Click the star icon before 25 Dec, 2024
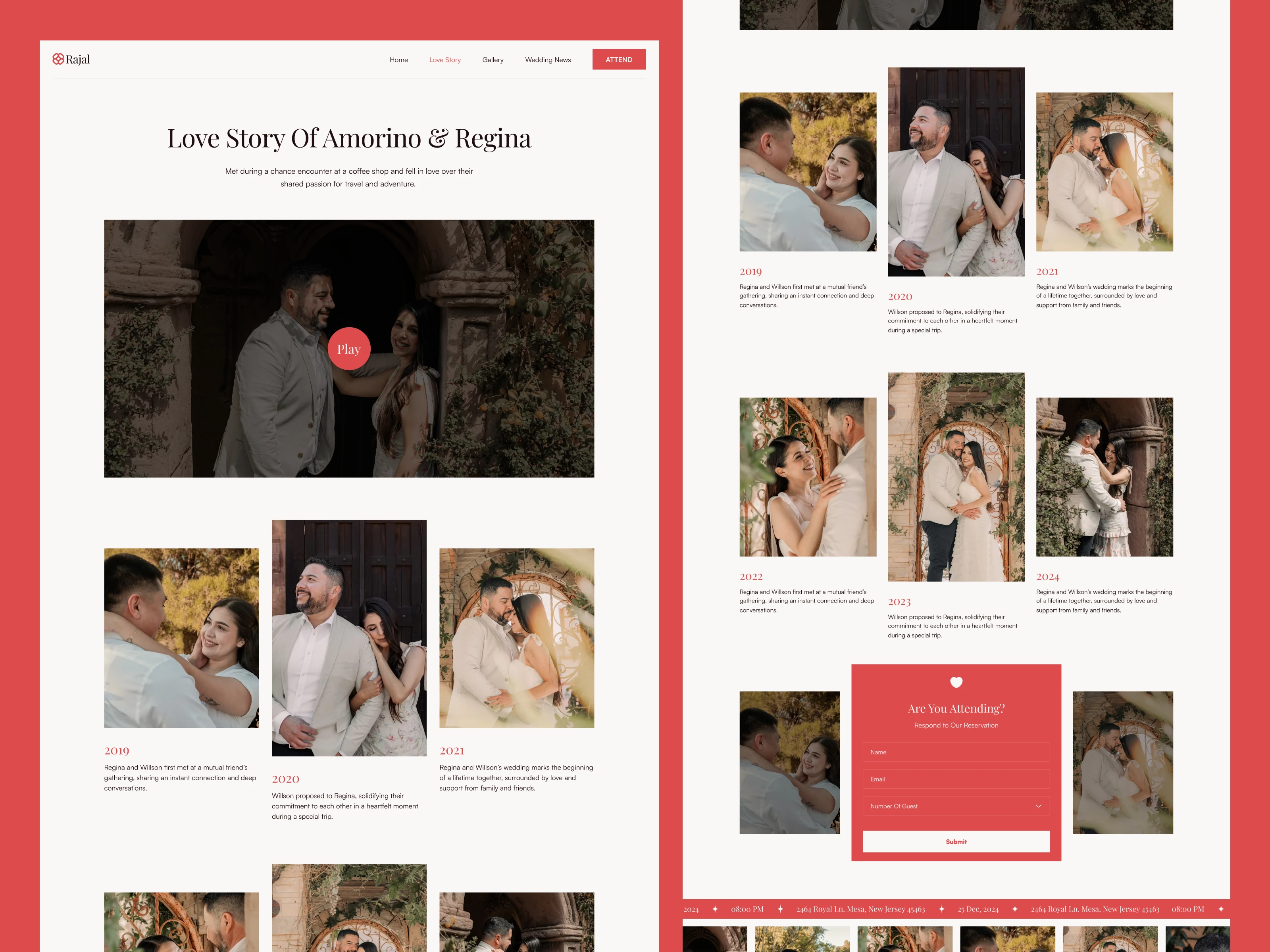 (x=942, y=909)
